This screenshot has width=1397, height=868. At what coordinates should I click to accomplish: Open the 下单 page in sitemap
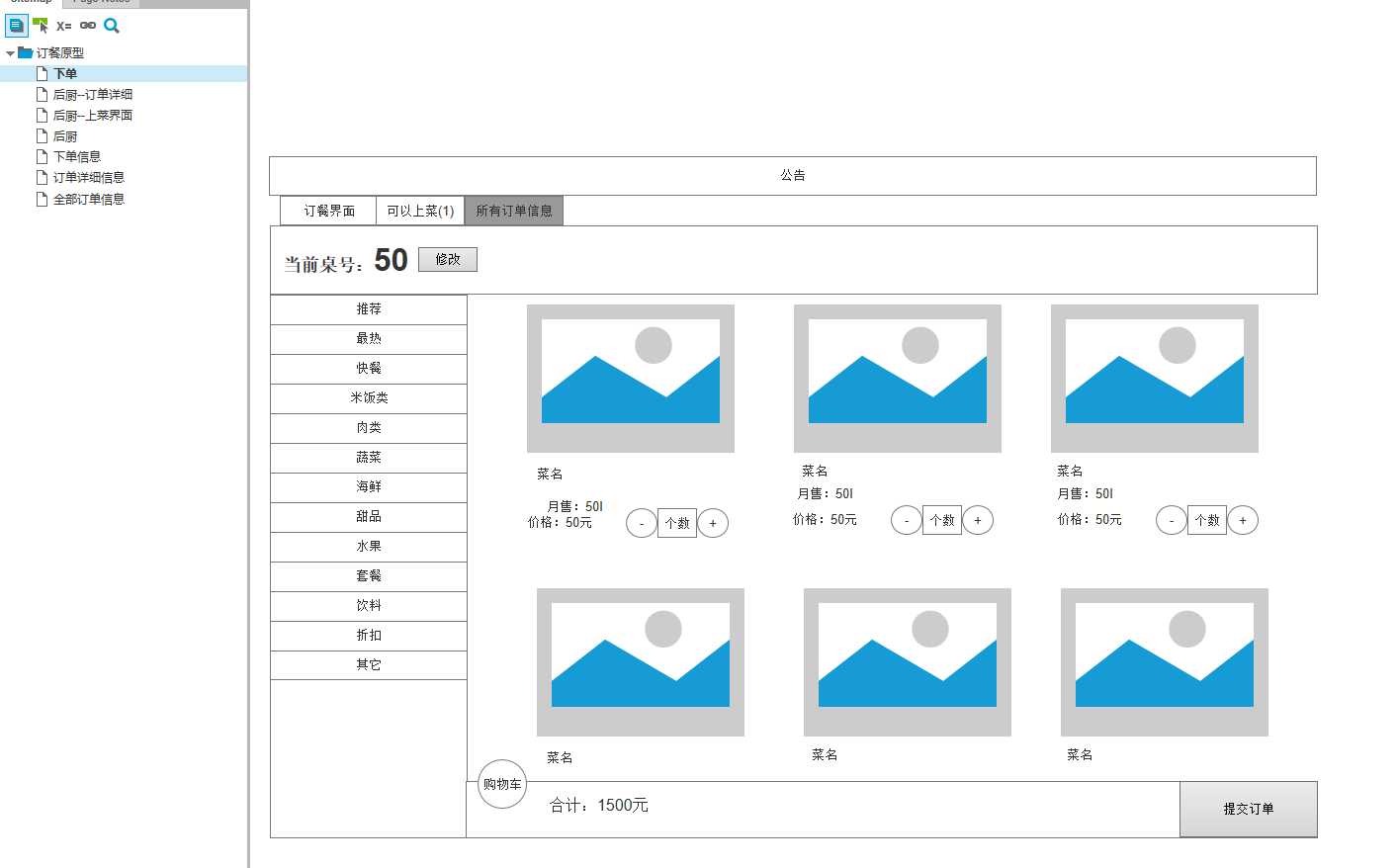(x=124, y=73)
